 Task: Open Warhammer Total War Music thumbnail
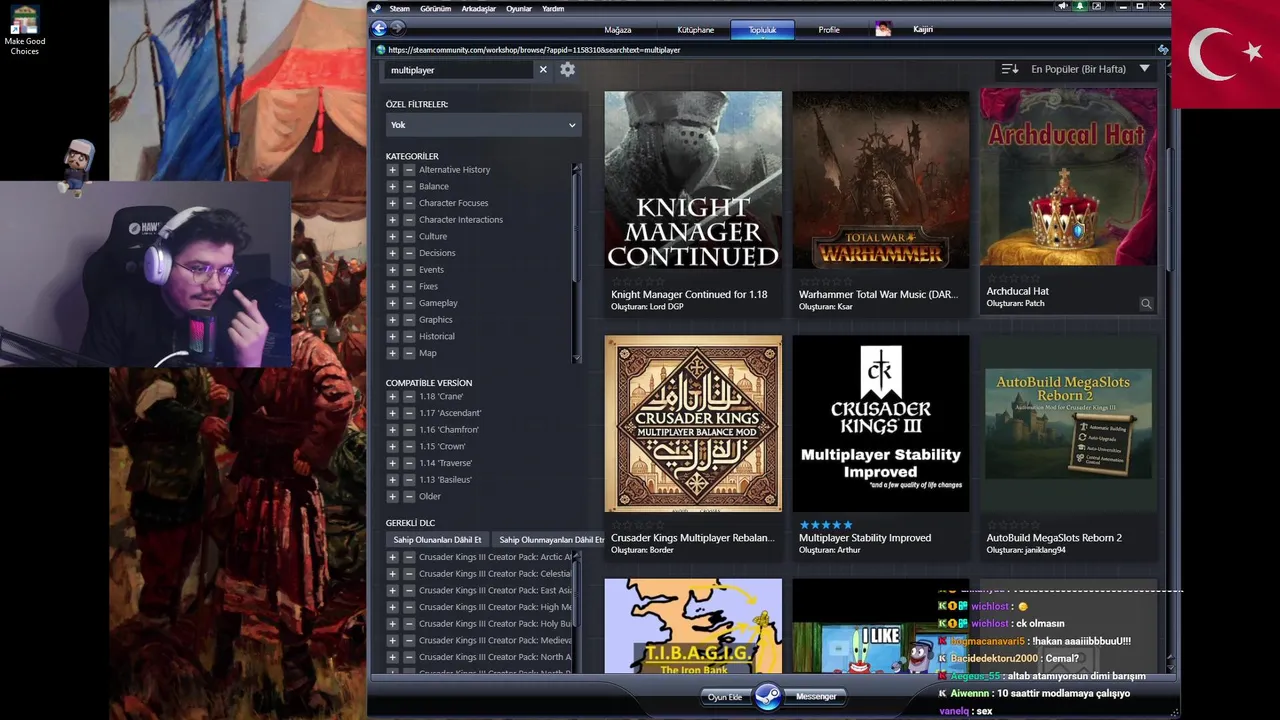tap(881, 179)
